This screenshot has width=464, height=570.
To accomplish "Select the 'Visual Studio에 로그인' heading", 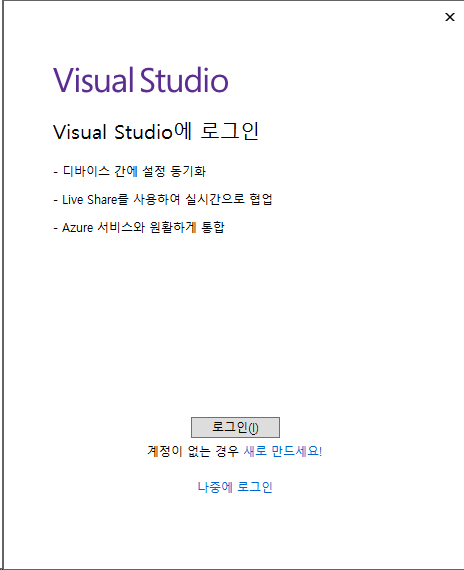I will click(x=156, y=131).
